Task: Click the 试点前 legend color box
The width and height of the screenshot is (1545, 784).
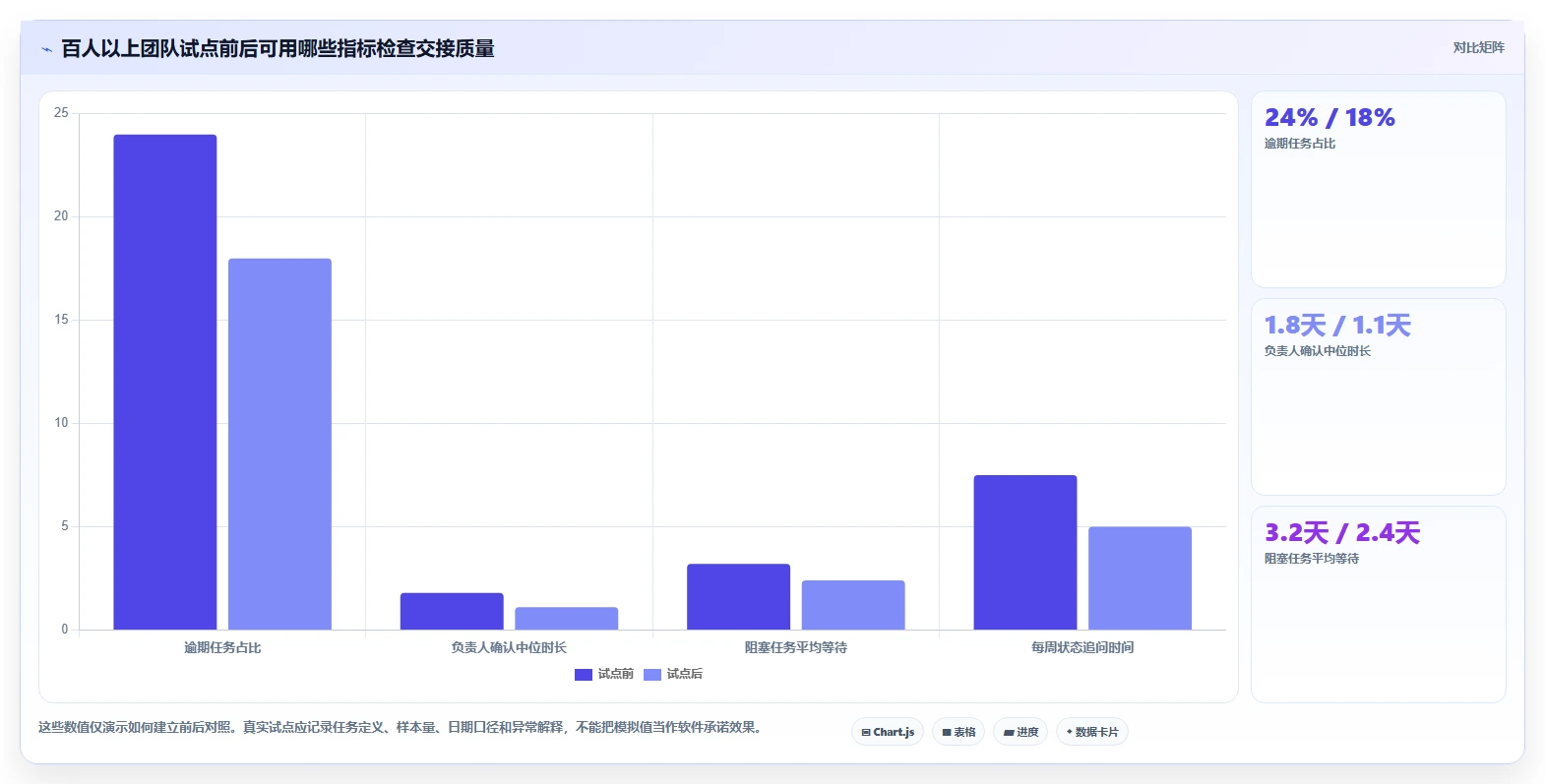Action: (584, 674)
